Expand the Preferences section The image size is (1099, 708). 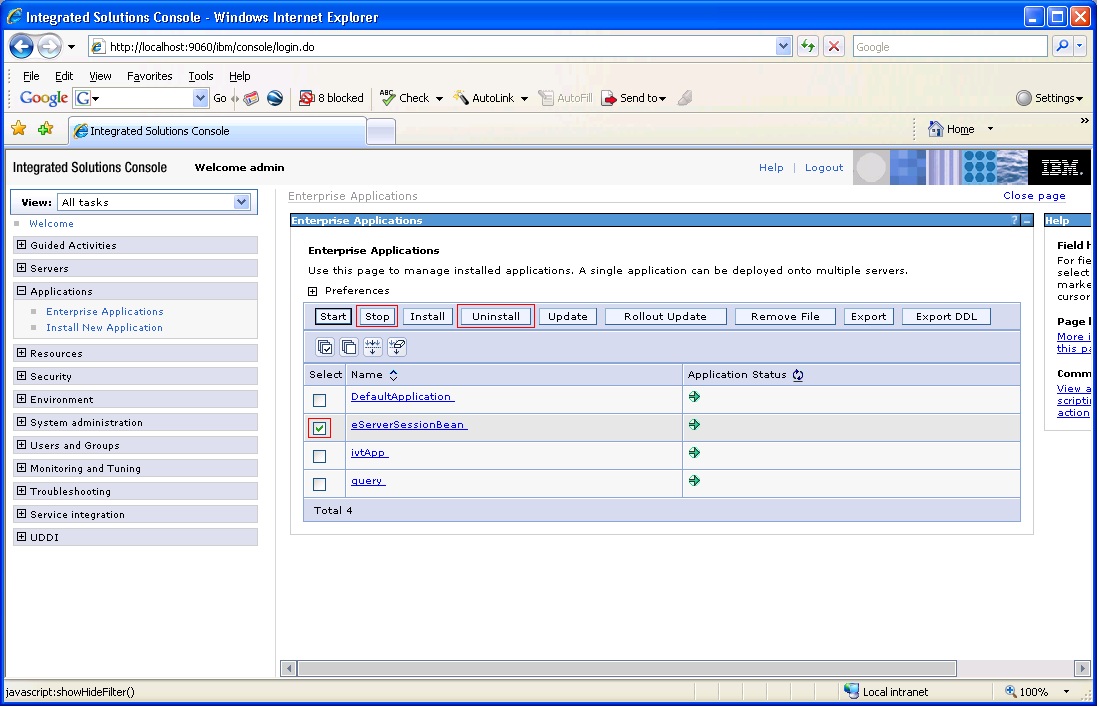pyautogui.click(x=313, y=291)
